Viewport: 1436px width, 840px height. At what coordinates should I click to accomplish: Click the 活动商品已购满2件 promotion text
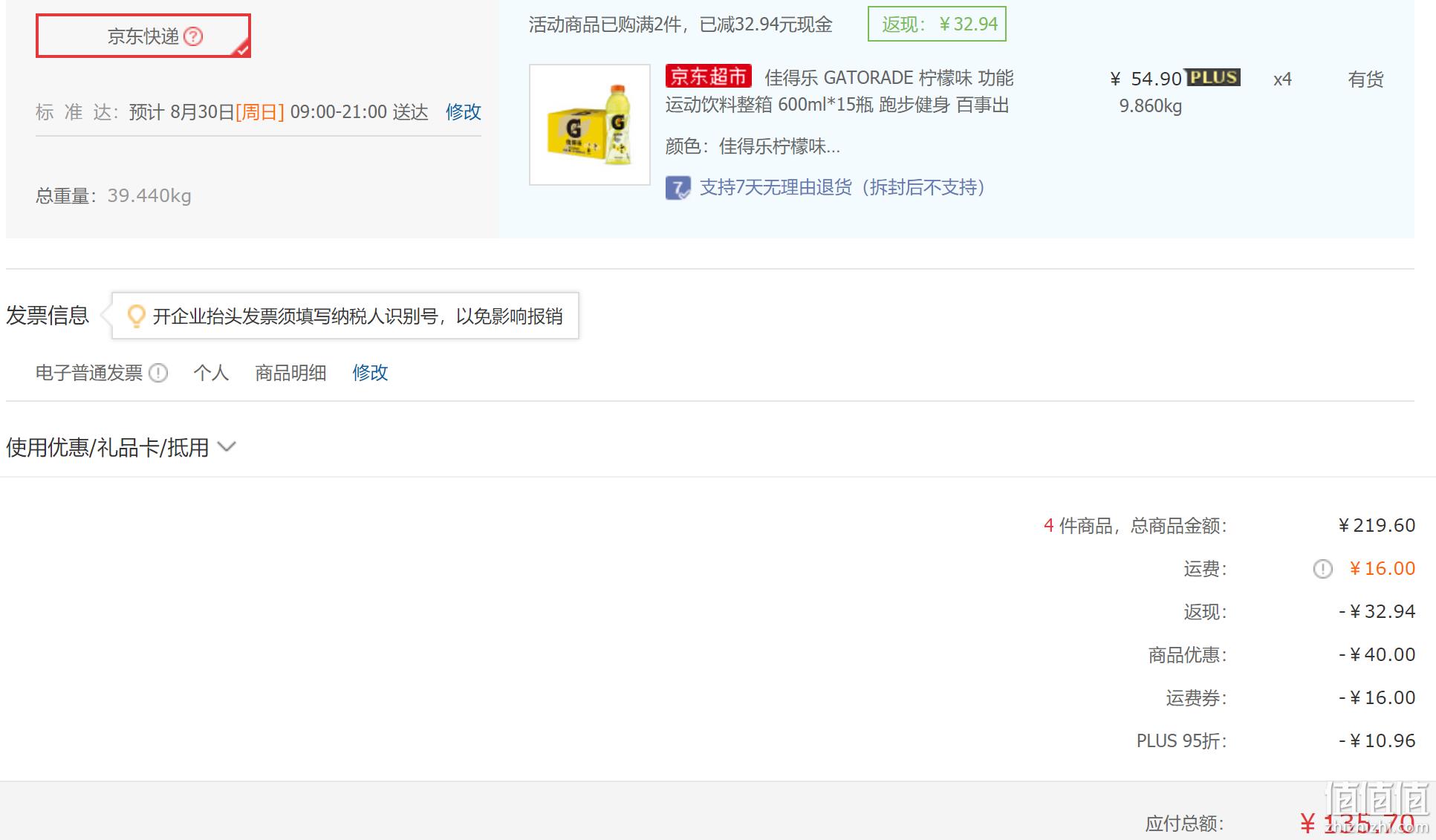(x=680, y=25)
